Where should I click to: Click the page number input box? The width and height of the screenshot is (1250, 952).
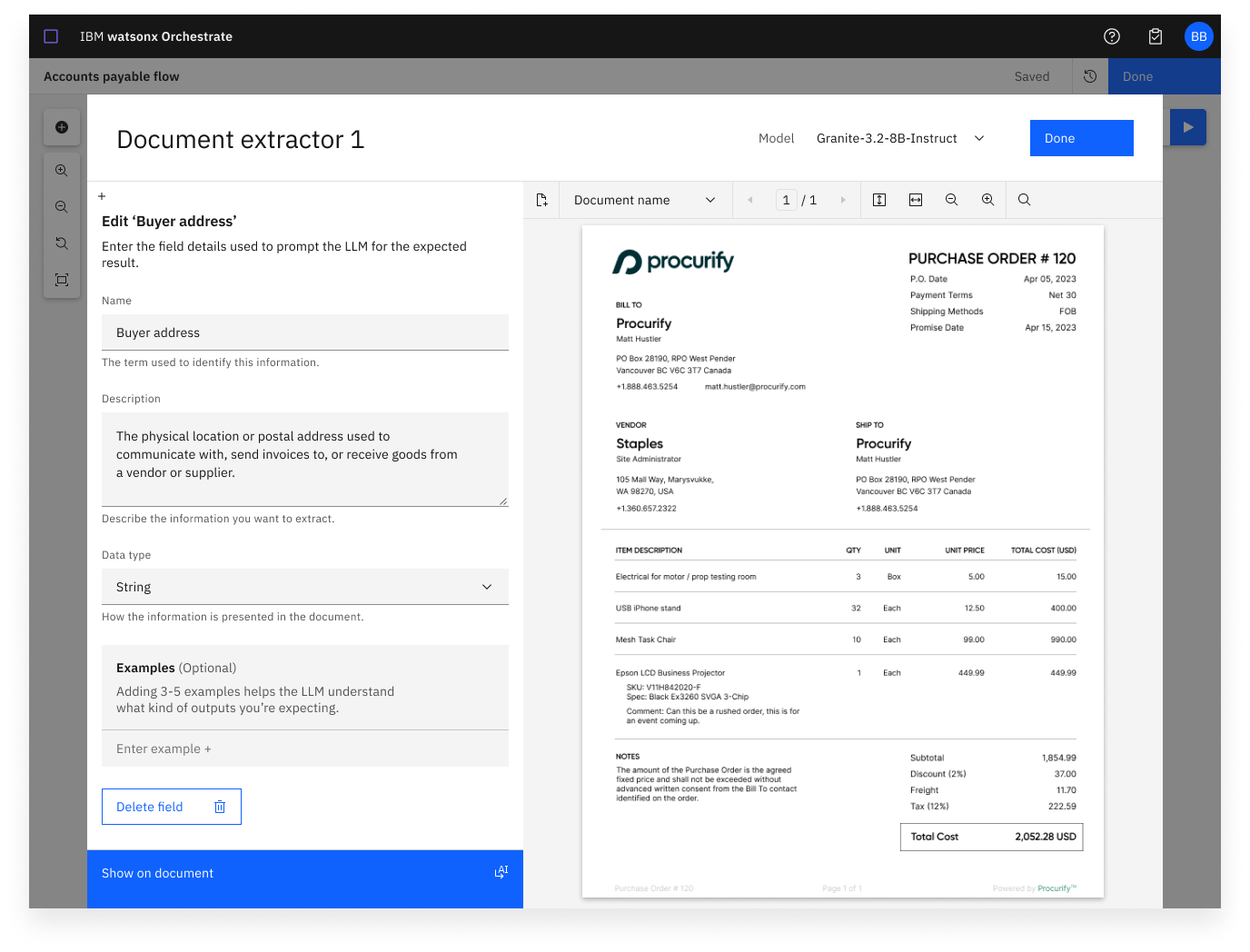(x=787, y=200)
